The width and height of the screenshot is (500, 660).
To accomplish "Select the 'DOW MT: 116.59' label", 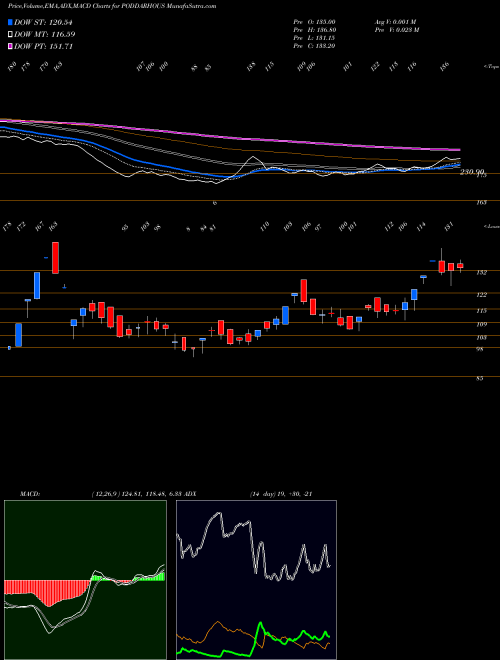I will pos(45,34).
